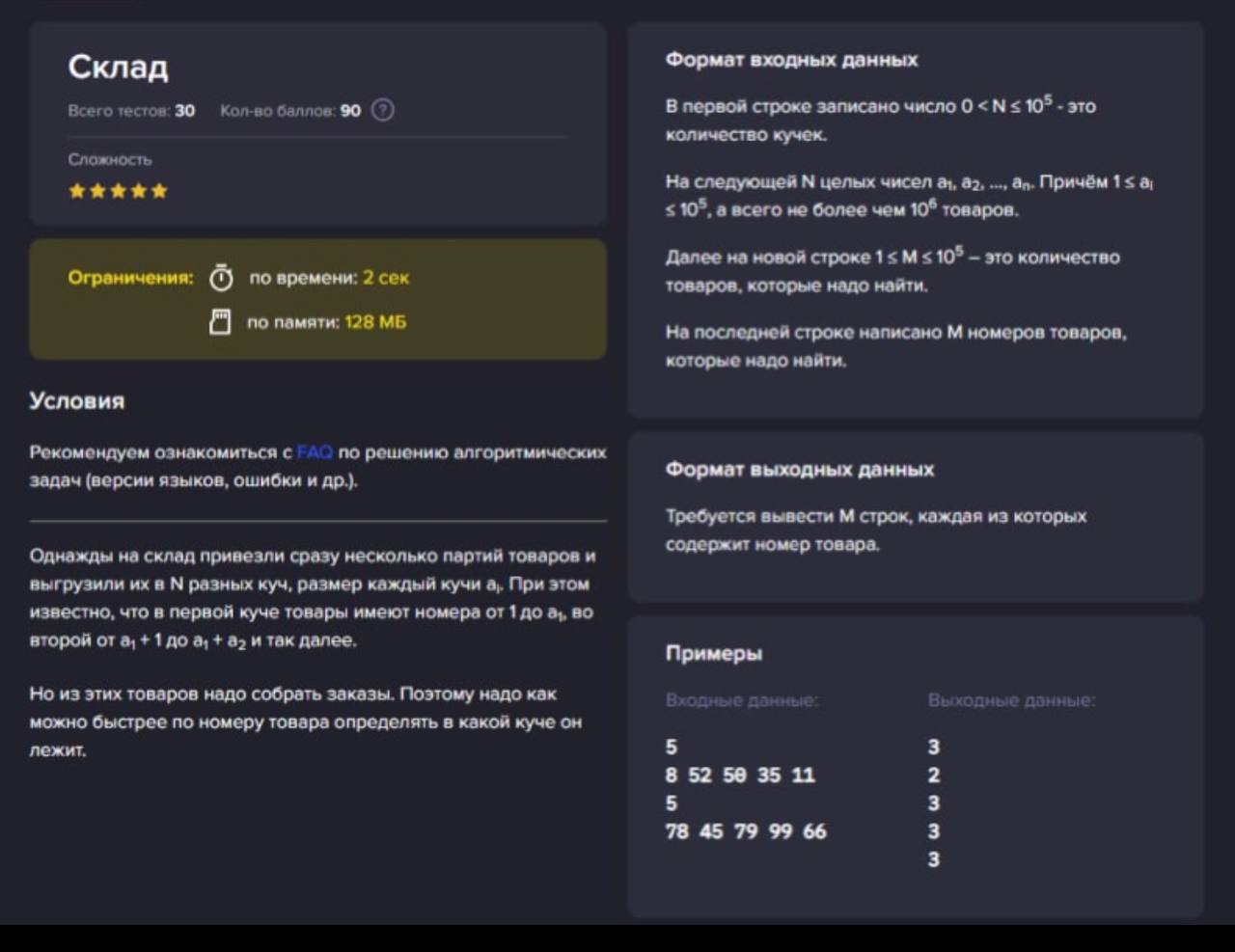Viewport: 1235px width, 952px height.
Task: Click the "Условия" section heading
Action: coord(77,401)
